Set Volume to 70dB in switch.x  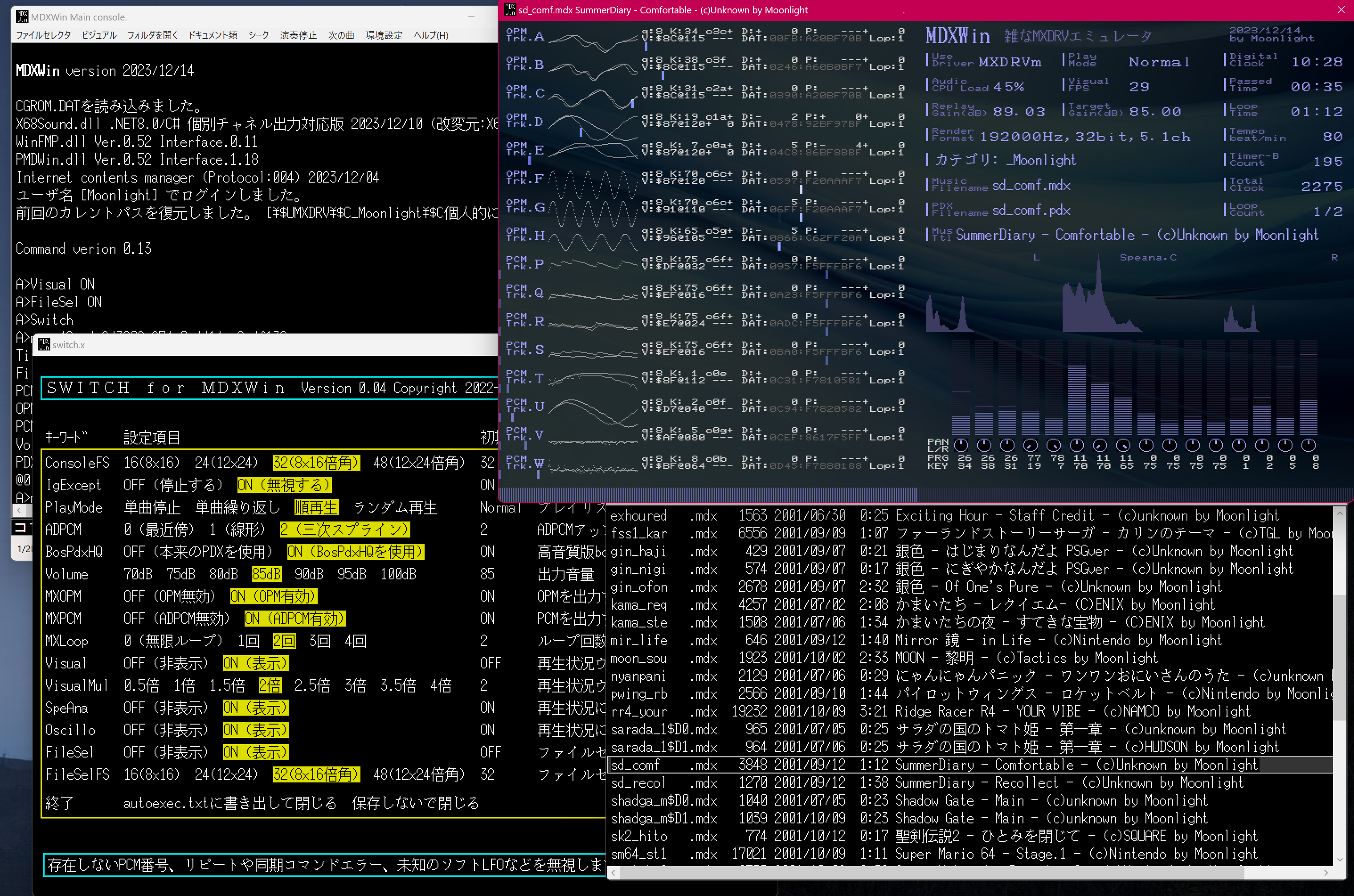pos(138,574)
